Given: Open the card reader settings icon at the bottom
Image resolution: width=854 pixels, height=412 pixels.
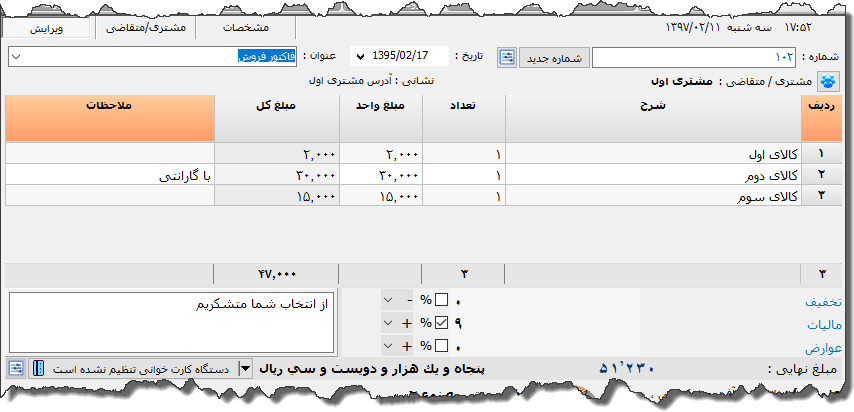Looking at the screenshot, I should (16, 368).
